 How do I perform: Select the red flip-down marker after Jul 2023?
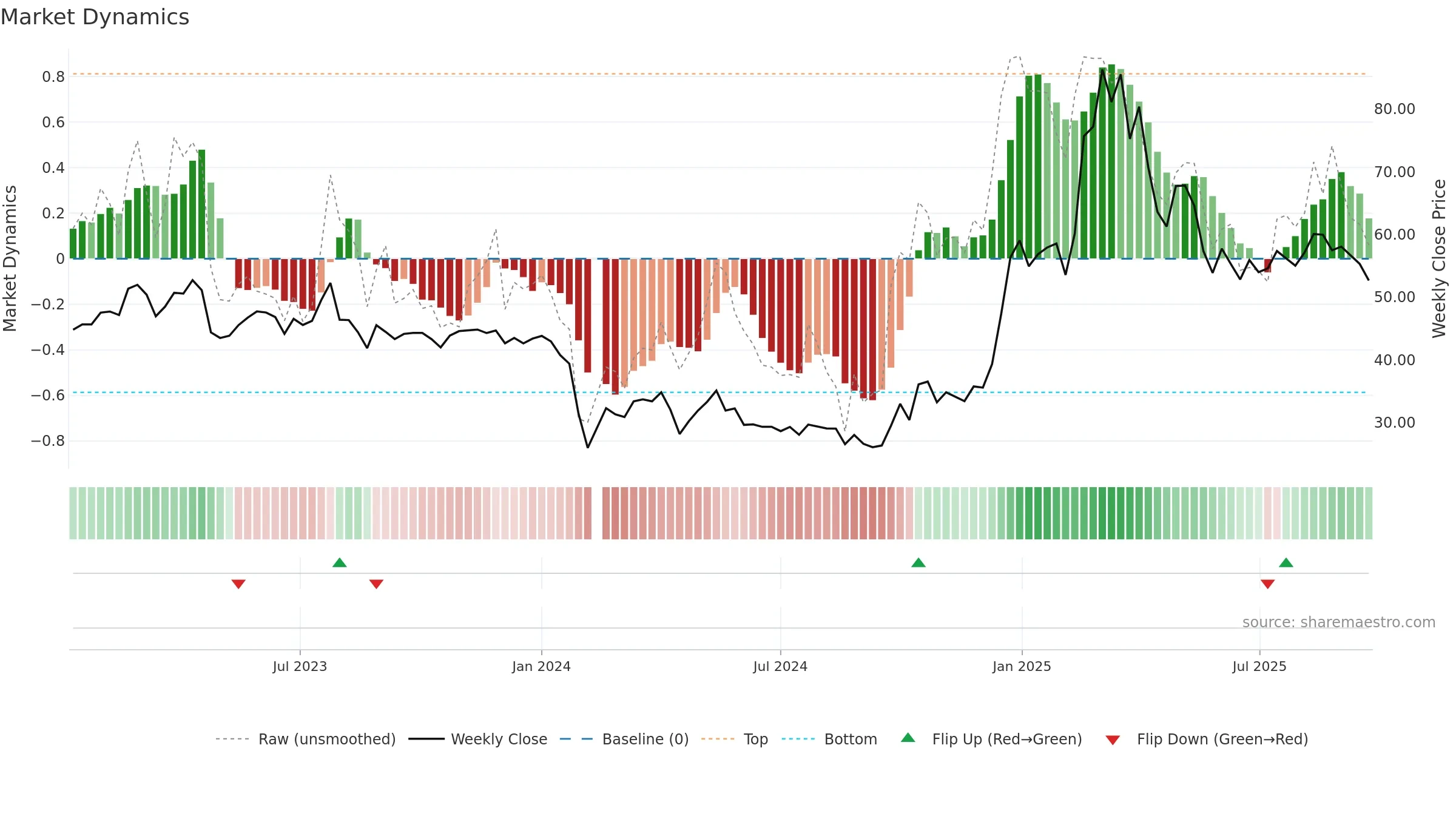[x=376, y=584]
